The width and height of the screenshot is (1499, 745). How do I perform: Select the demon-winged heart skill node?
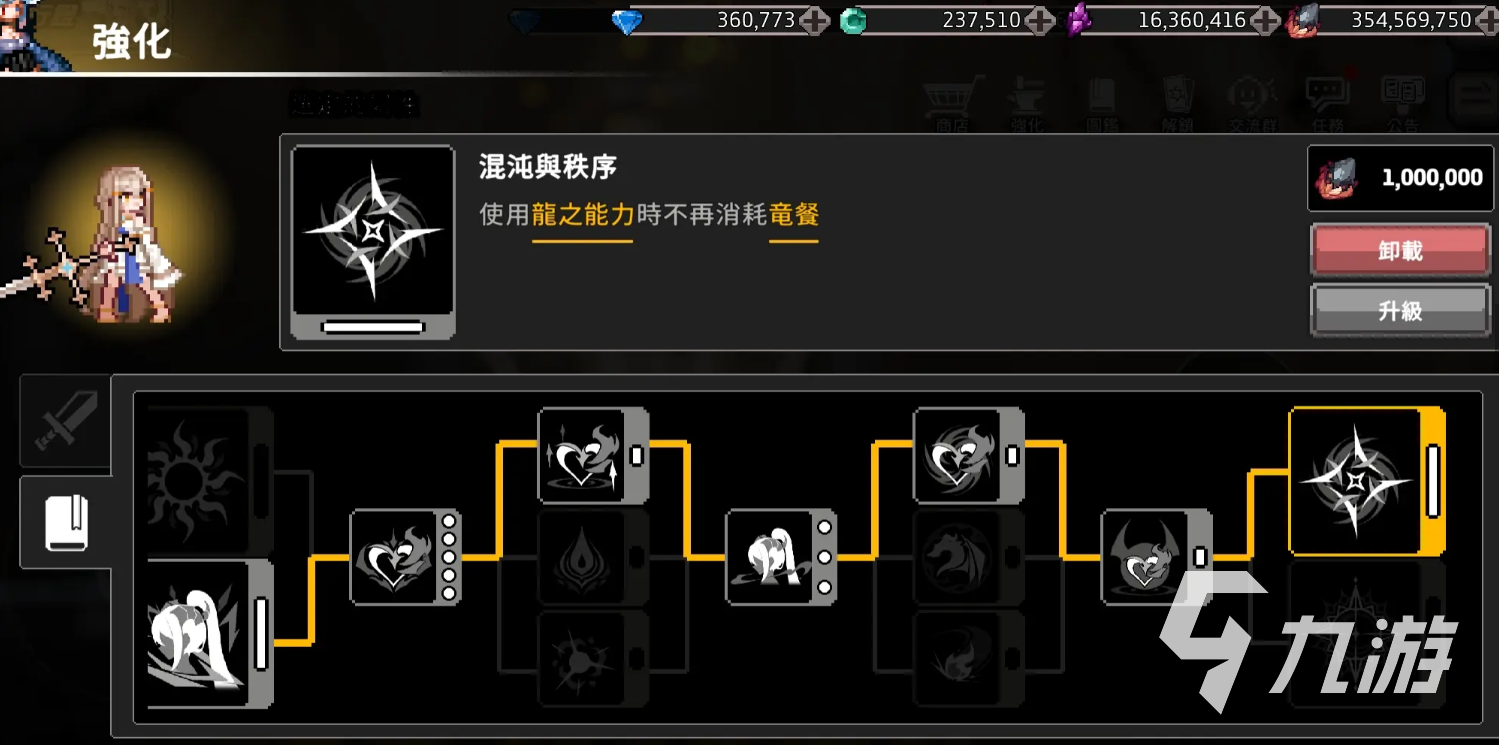pos(1157,557)
